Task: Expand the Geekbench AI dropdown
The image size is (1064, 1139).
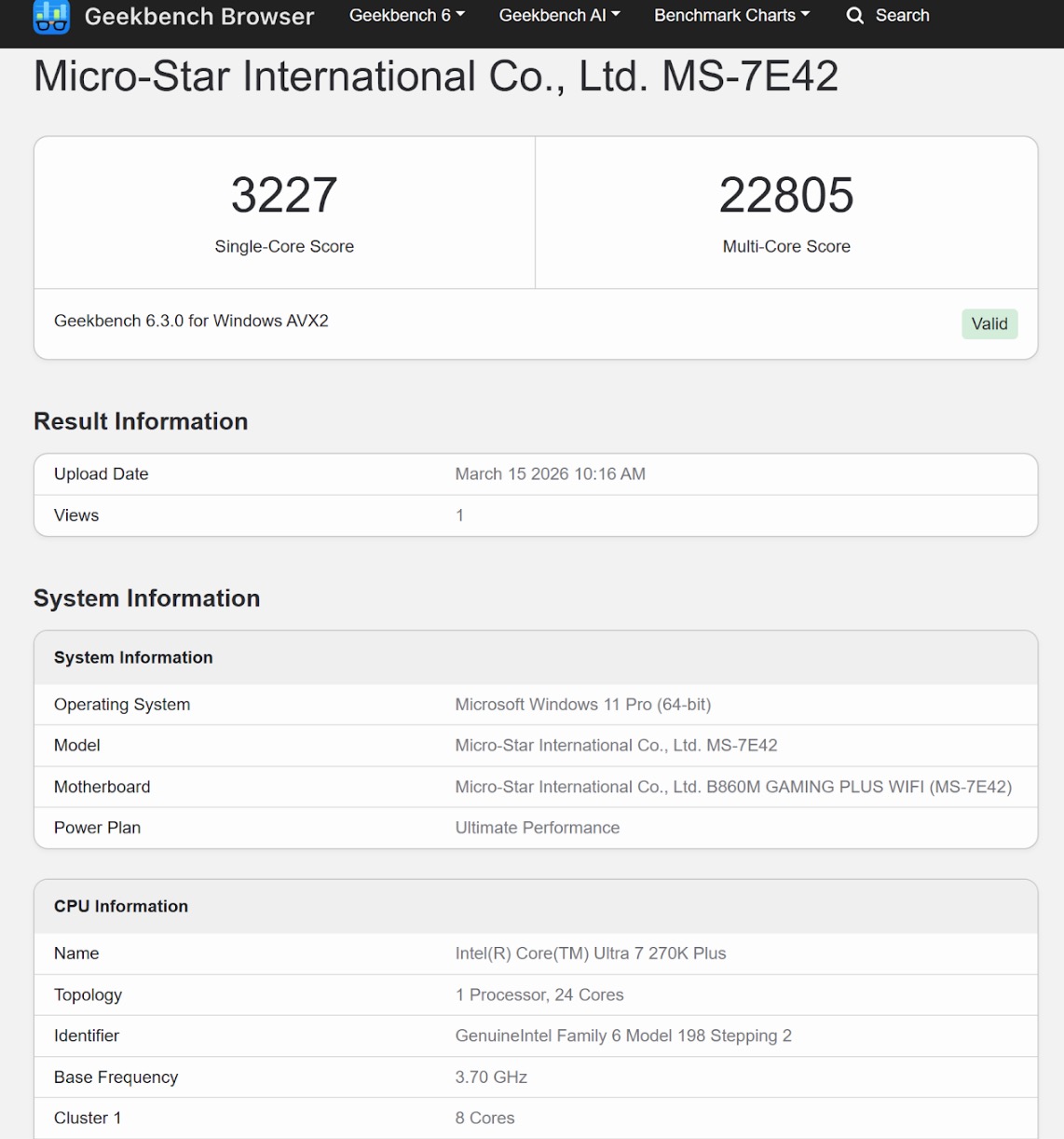Action: coord(559,16)
